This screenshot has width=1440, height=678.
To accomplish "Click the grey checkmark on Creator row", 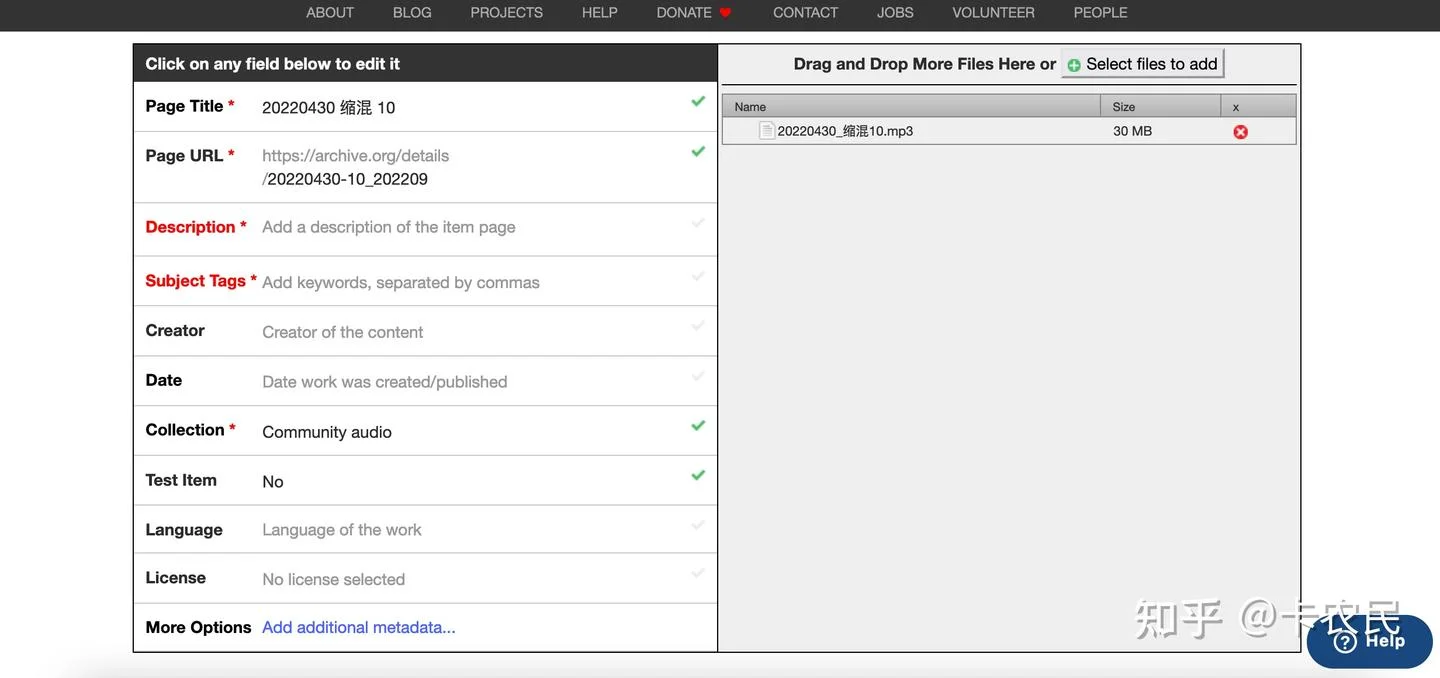I will click(698, 326).
